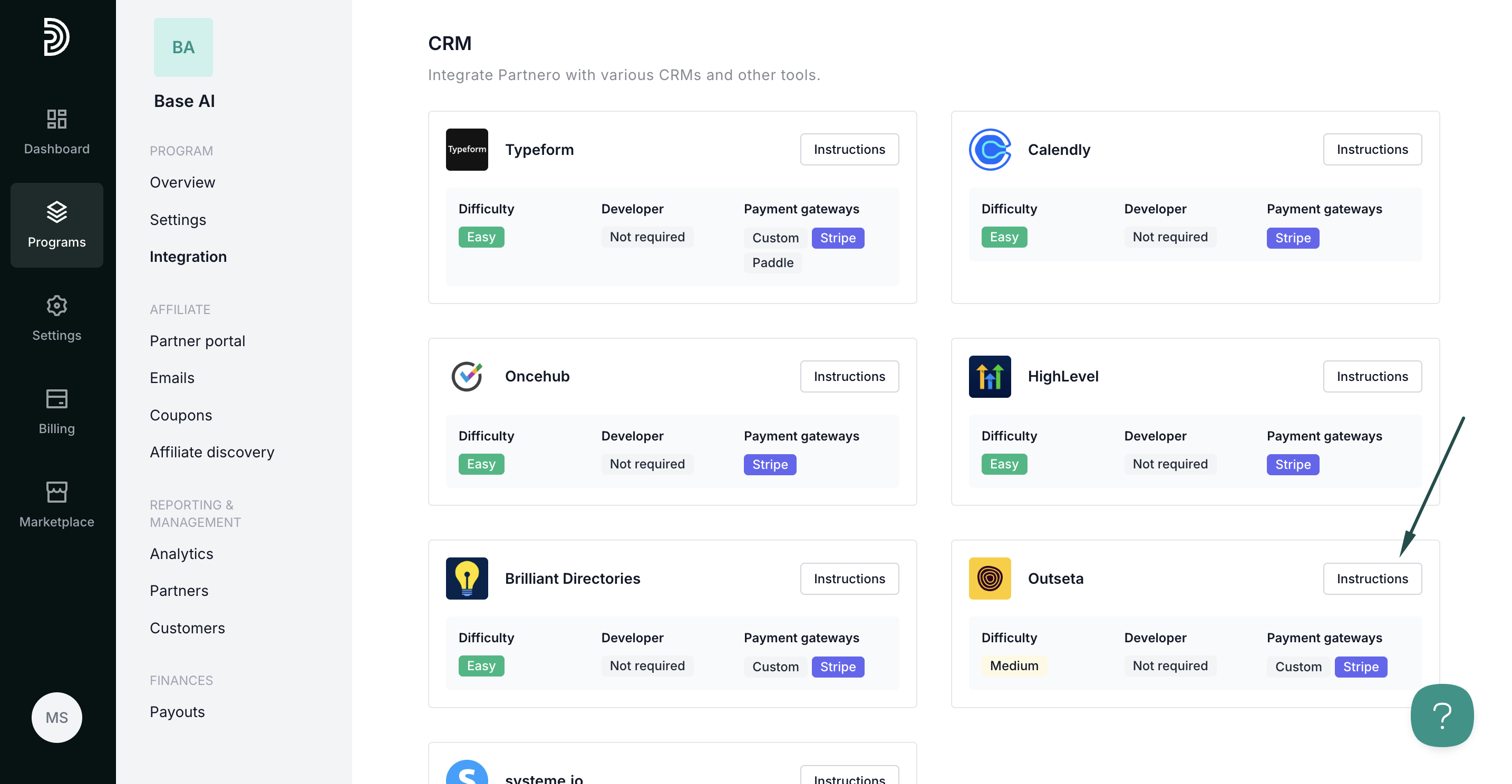Click the Calendly logo
Image resolution: width=1512 pixels, height=784 pixels.
pos(990,150)
